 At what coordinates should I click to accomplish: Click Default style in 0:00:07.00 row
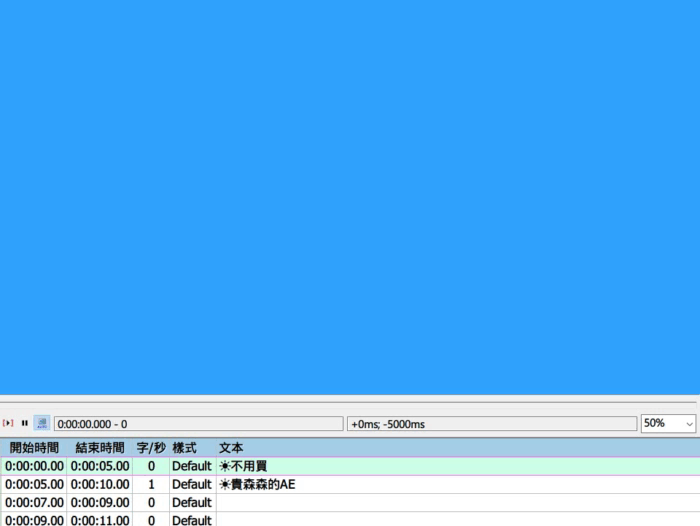(192, 503)
